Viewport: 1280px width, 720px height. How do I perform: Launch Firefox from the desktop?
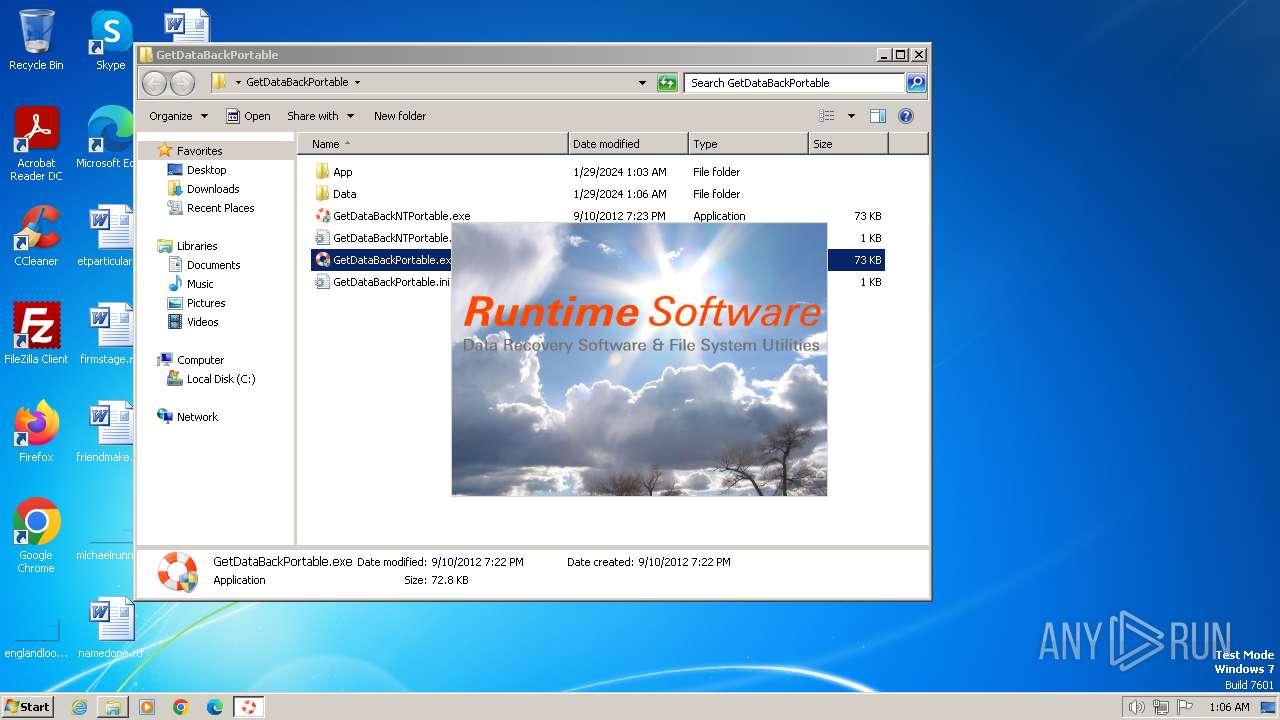click(36, 432)
